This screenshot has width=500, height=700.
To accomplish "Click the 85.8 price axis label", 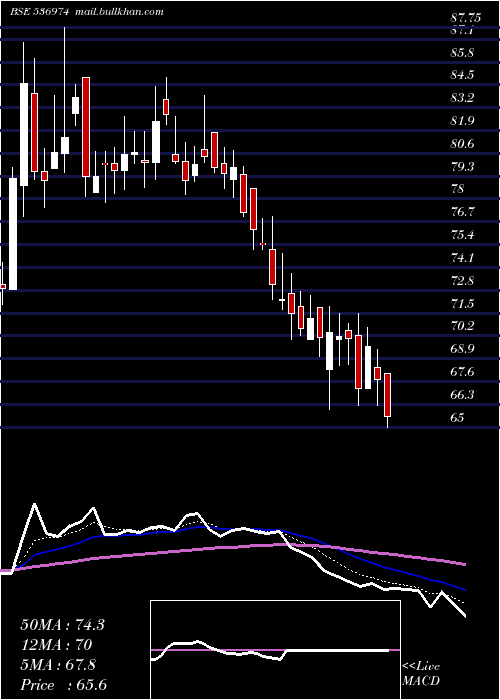I will coord(462,53).
